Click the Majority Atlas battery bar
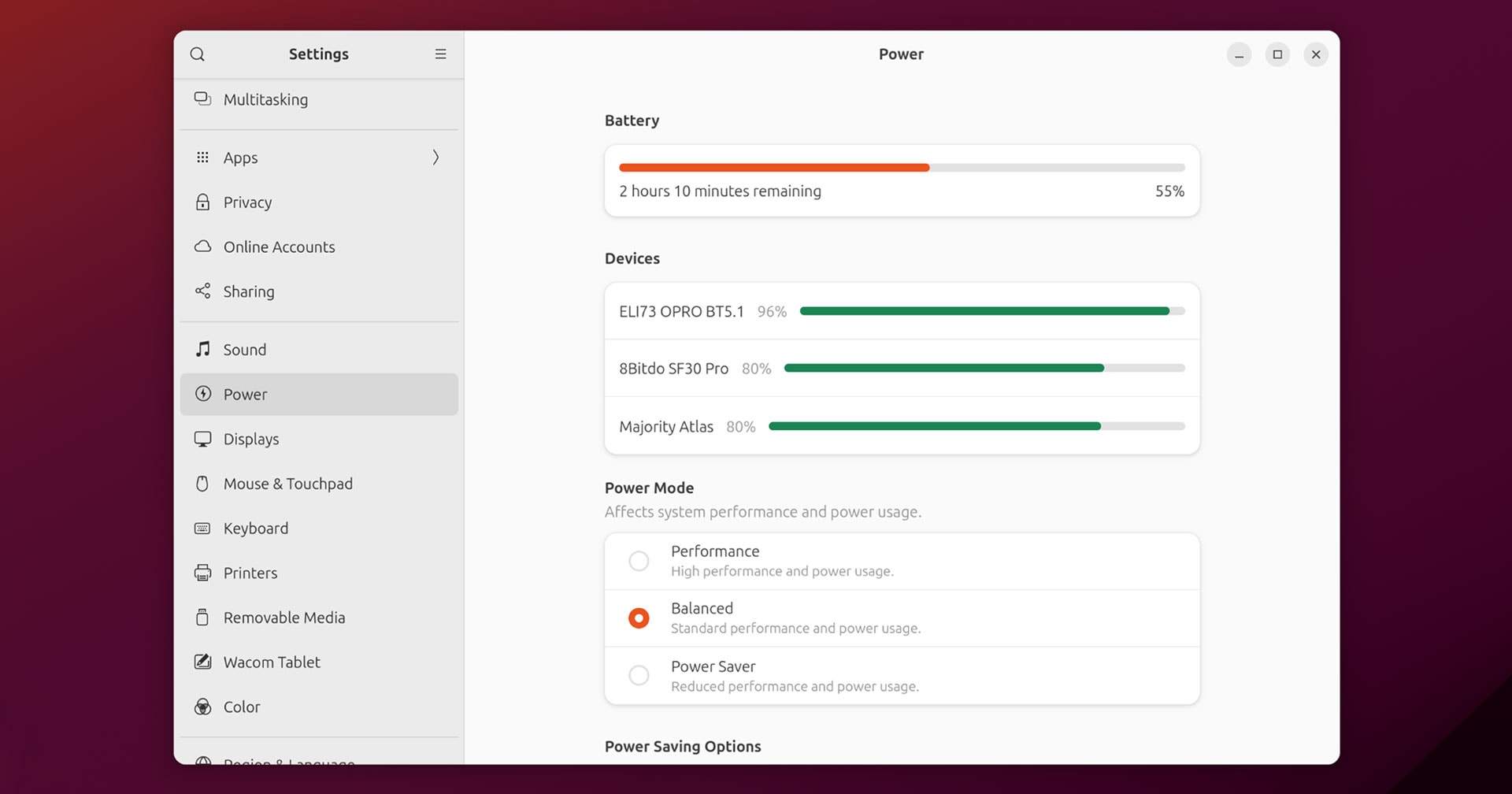This screenshot has height=794, width=1512. coord(976,426)
